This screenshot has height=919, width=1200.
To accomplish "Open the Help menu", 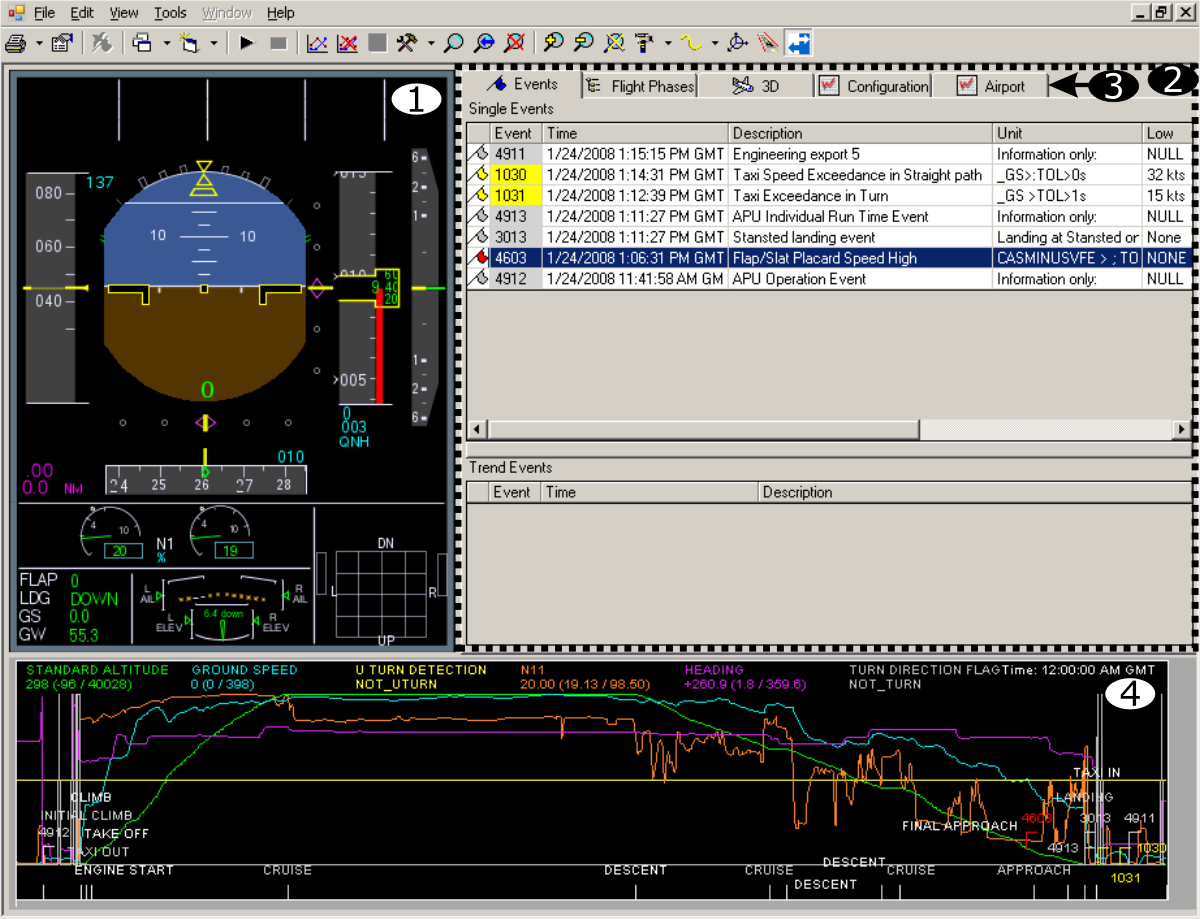I will pyautogui.click(x=281, y=13).
